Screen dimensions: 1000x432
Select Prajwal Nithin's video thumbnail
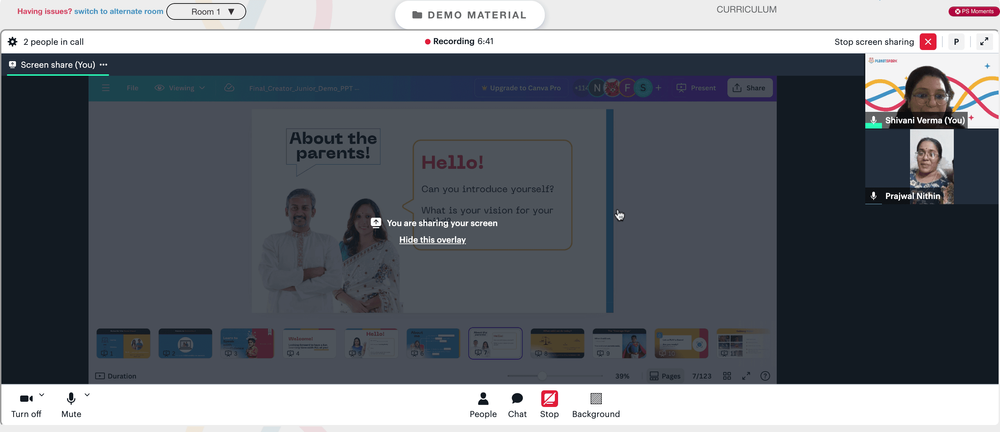[932, 167]
